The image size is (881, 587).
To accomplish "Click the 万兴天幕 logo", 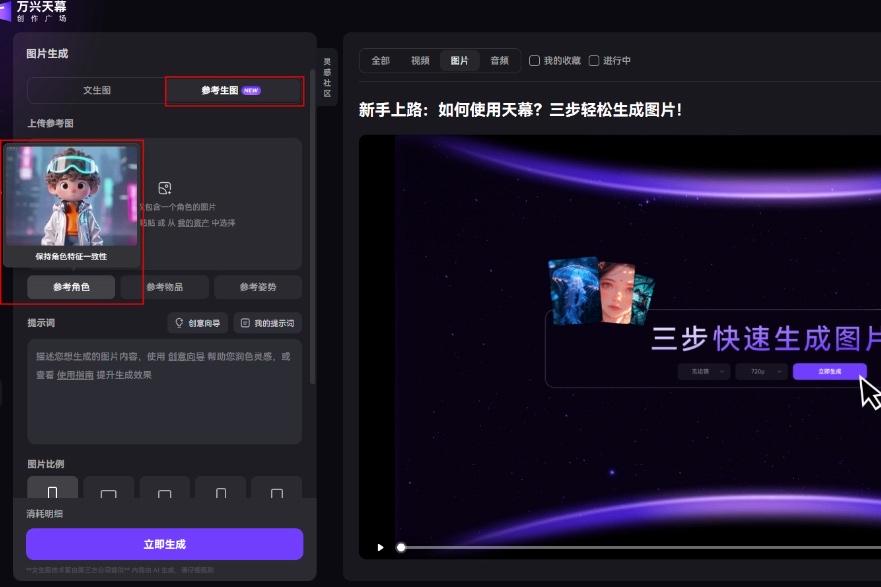I will click(35, 11).
